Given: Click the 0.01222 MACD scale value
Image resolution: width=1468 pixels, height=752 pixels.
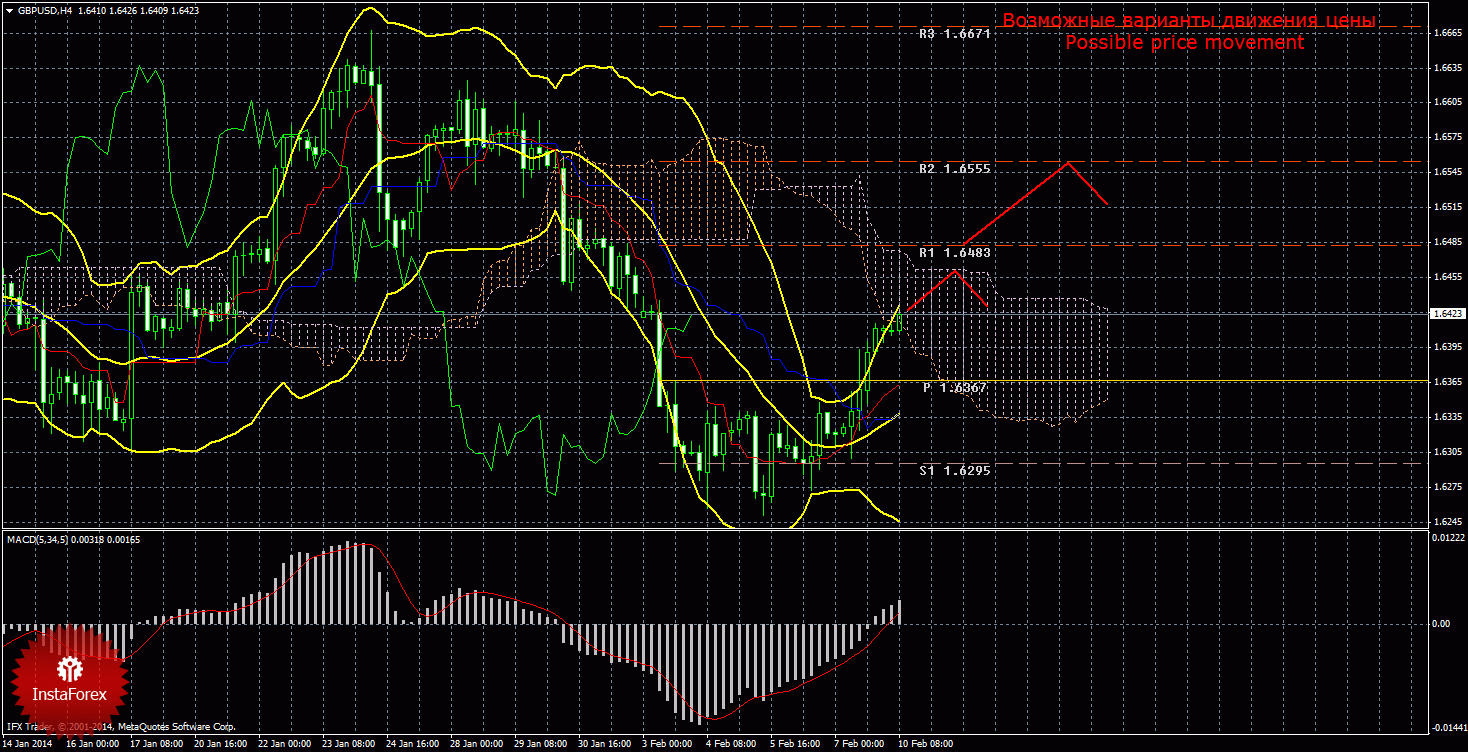Looking at the screenshot, I should [1448, 538].
